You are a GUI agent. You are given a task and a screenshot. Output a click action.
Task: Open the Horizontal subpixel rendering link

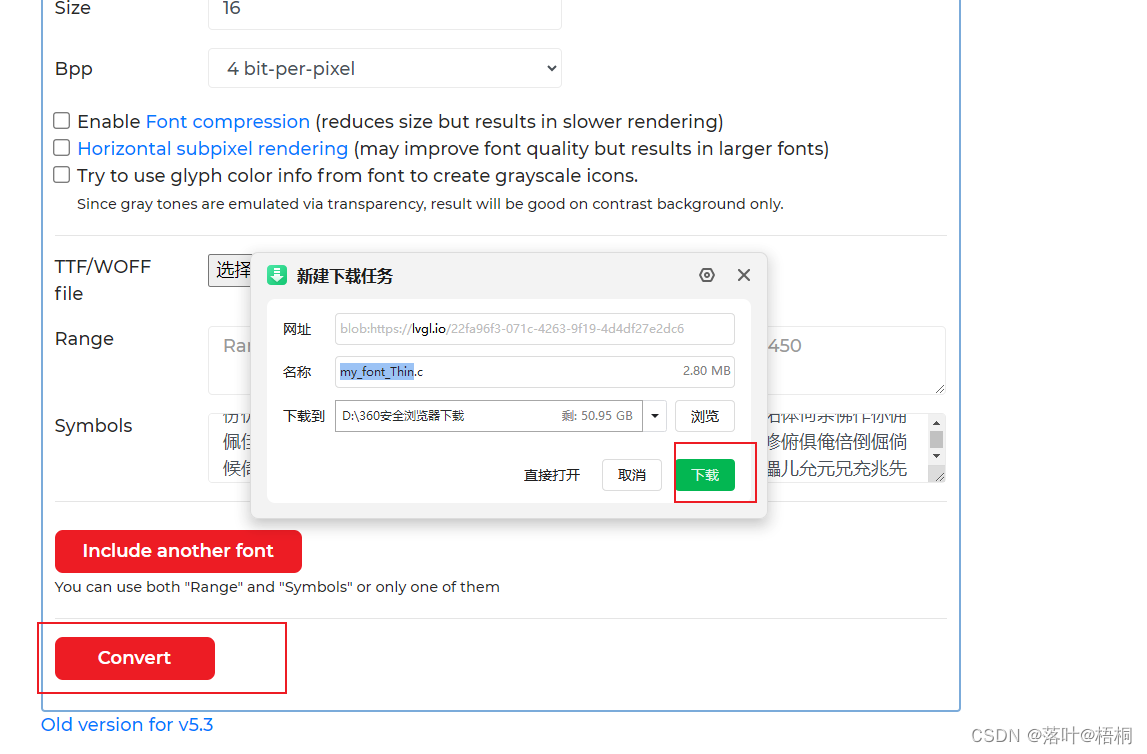pyautogui.click(x=212, y=148)
